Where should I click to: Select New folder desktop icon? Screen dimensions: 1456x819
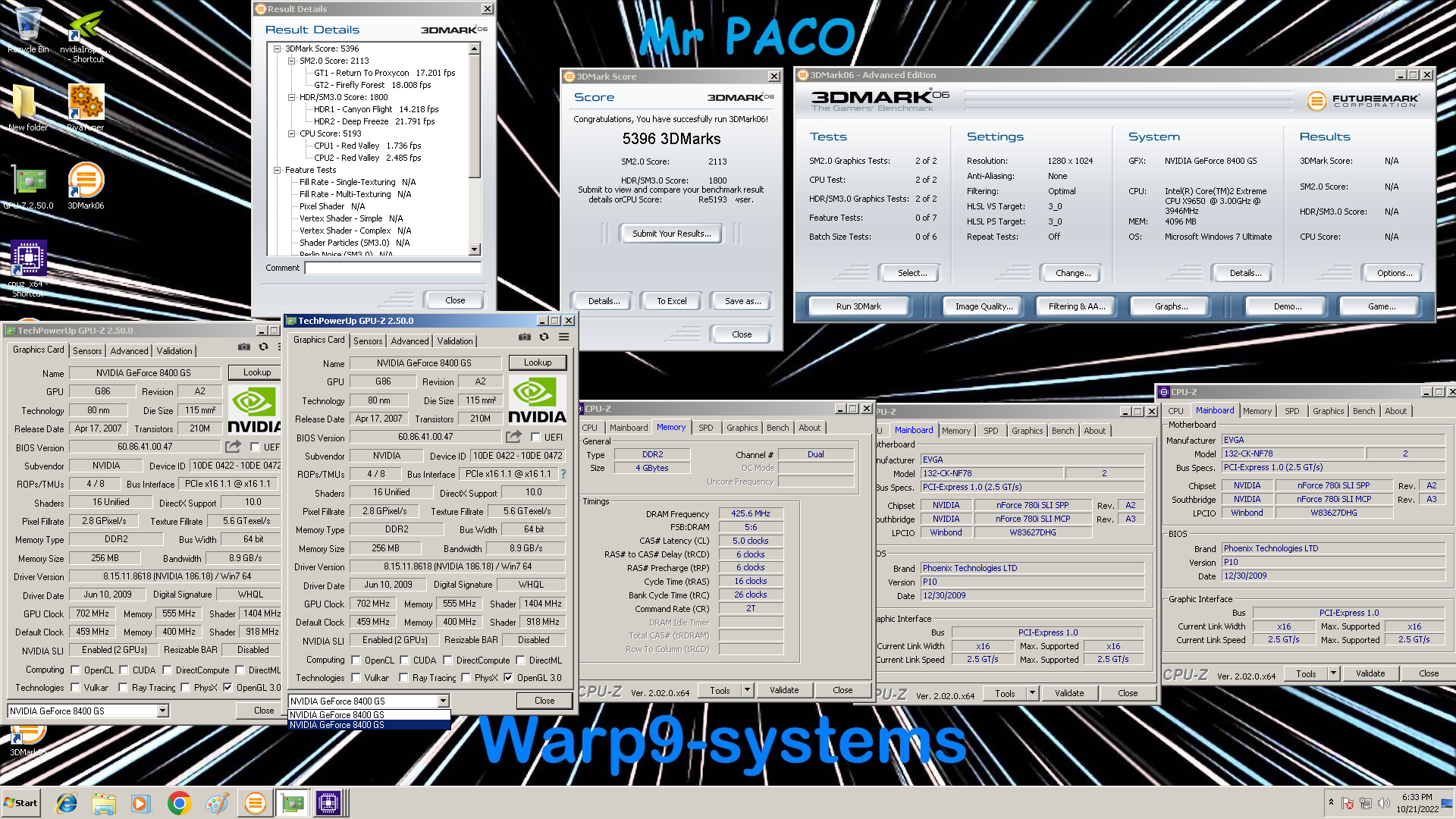click(x=27, y=107)
